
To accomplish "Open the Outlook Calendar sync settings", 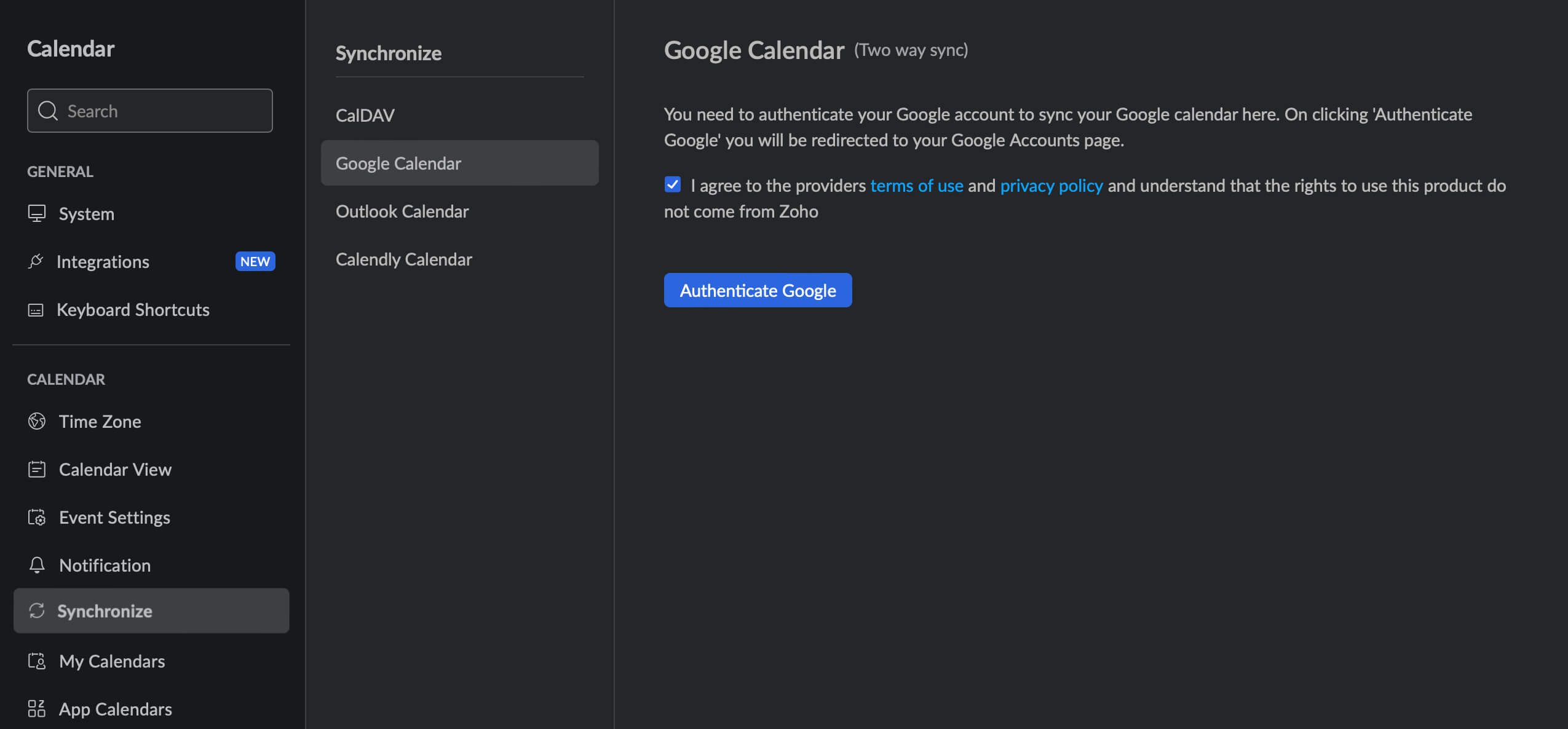I will 402,211.
